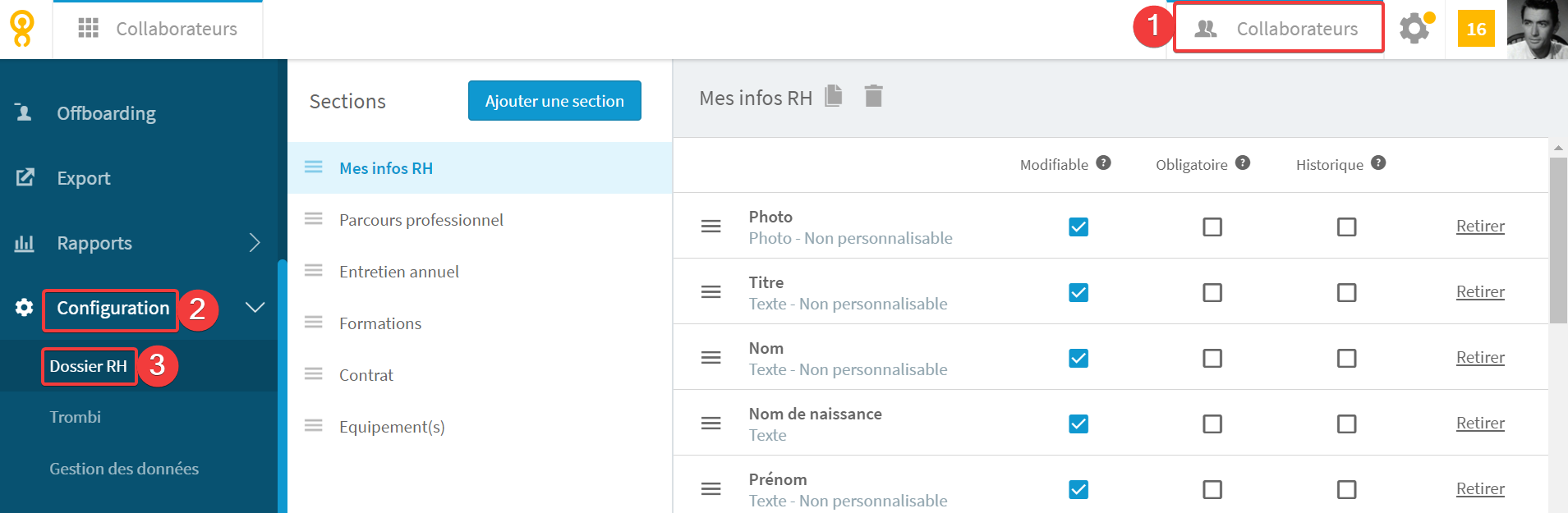The height and width of the screenshot is (513, 1568).
Task: Check Obligatoire for Titre field
Action: (1212, 292)
